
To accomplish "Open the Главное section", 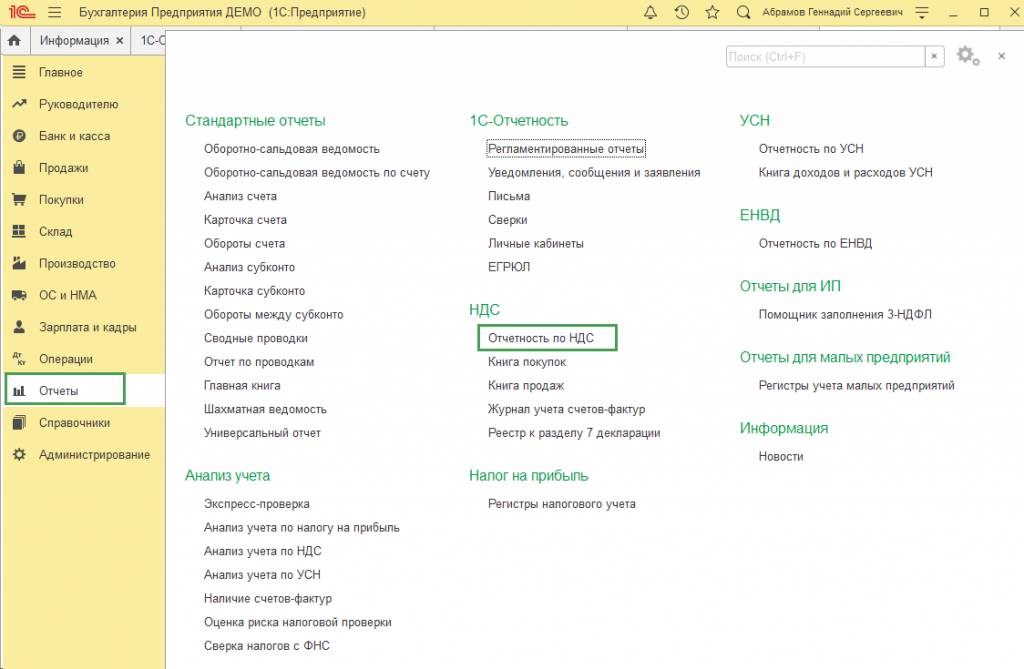I will tap(60, 73).
